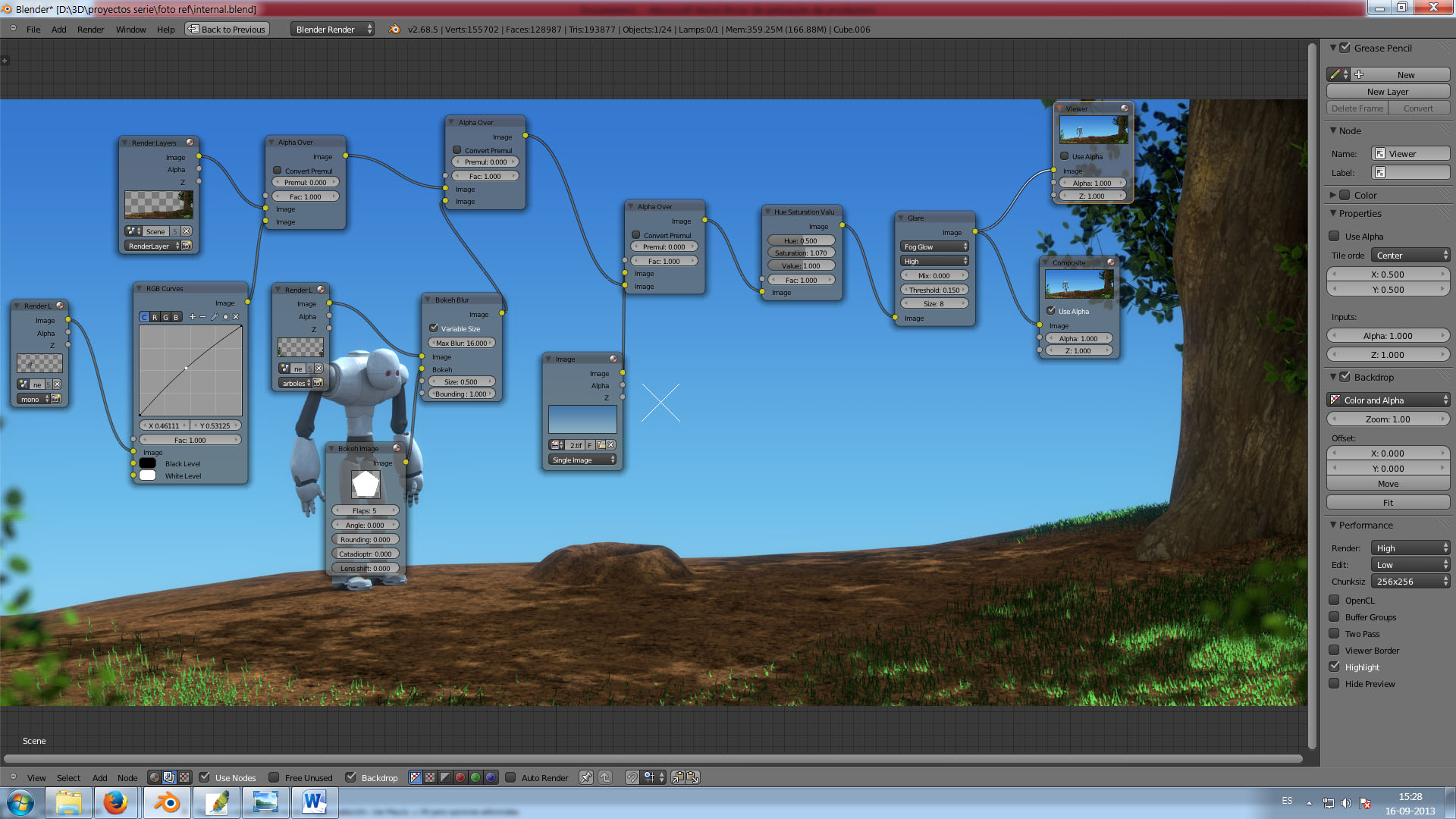Toggle the Use Nodes checkbox
This screenshot has height=819, width=1456.
pyautogui.click(x=205, y=777)
